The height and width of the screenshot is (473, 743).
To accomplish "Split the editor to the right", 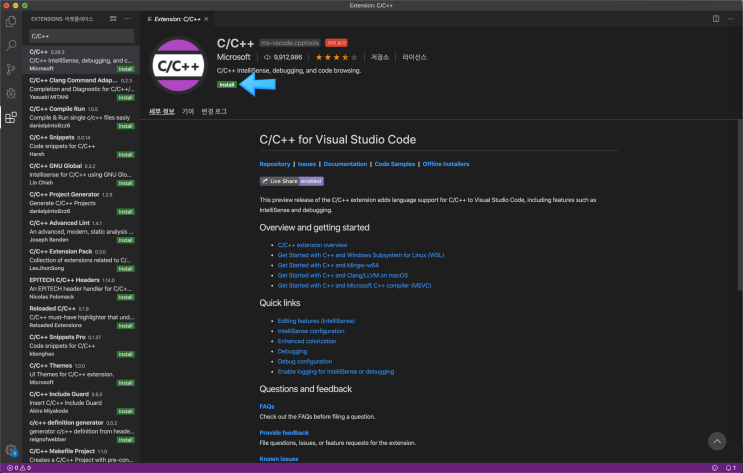I will [x=716, y=19].
